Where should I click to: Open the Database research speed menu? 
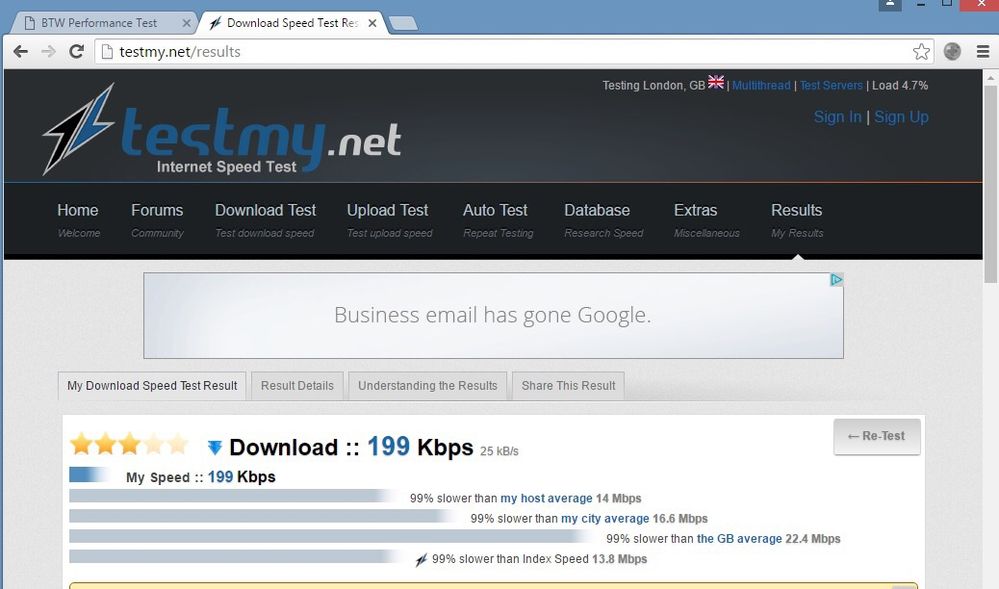(x=603, y=220)
